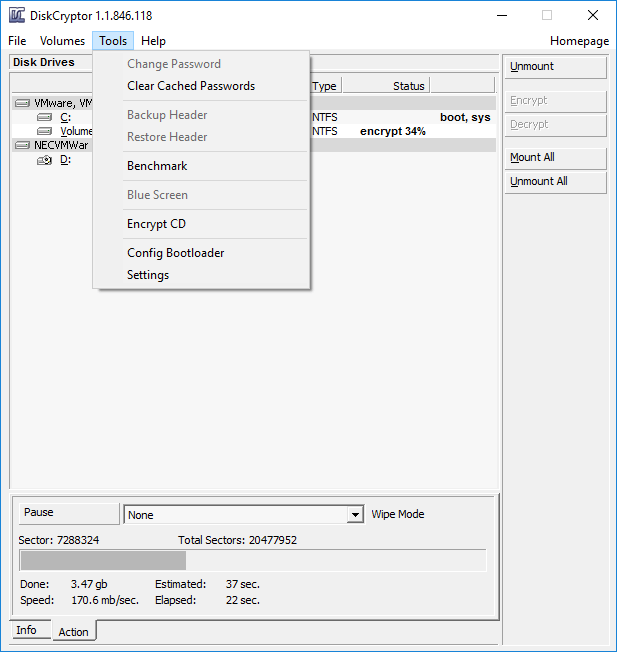The width and height of the screenshot is (617, 652).
Task: Click the Status column header
Action: tap(386, 86)
